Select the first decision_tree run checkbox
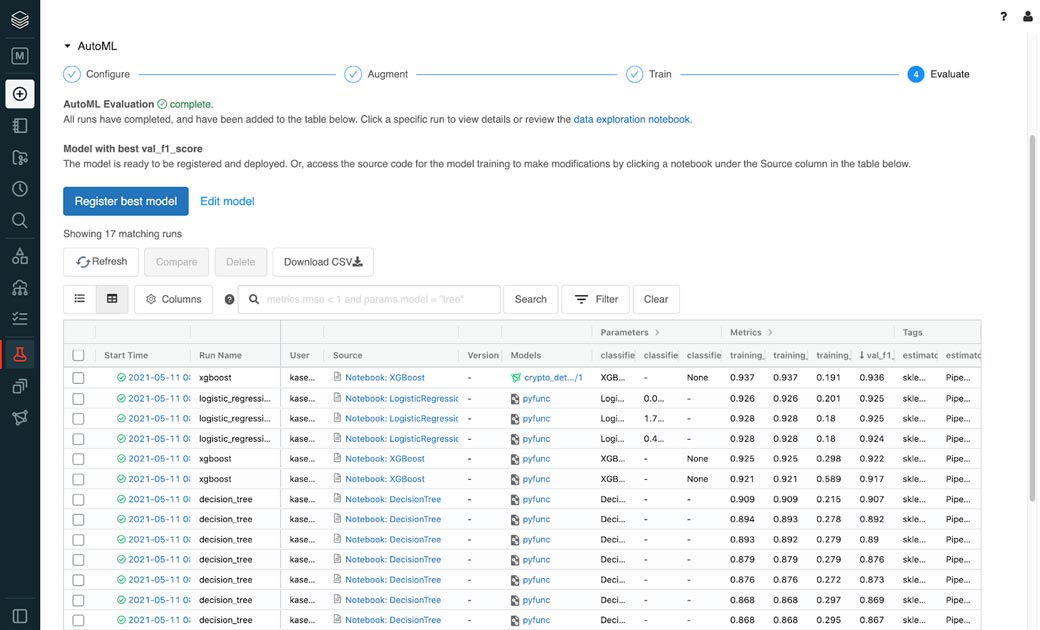 tap(78, 499)
